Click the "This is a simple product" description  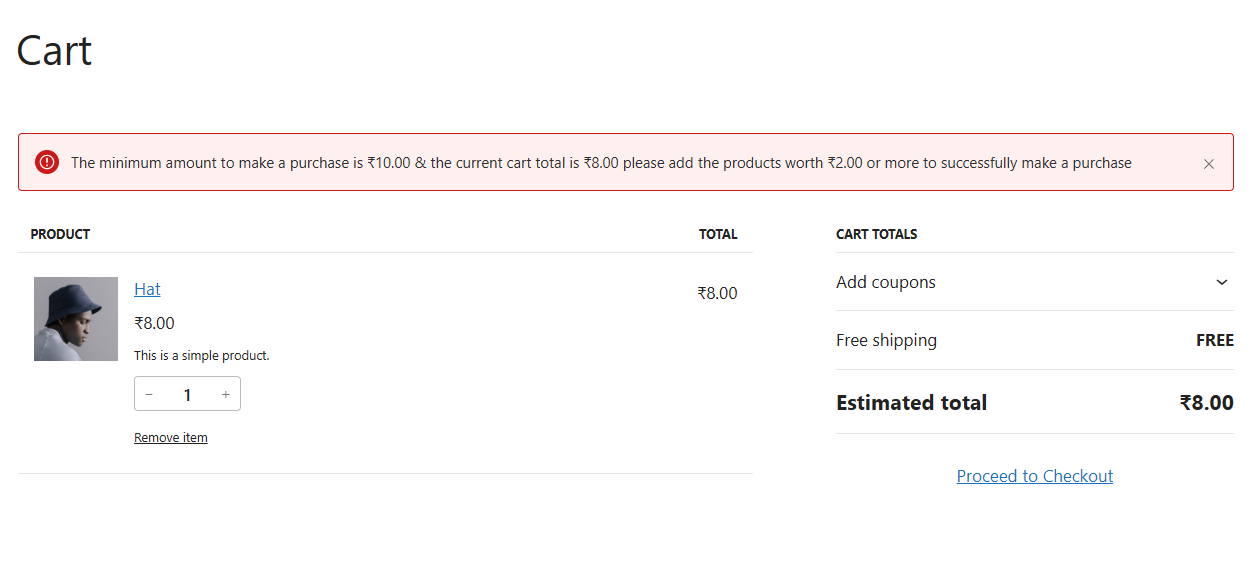202,356
